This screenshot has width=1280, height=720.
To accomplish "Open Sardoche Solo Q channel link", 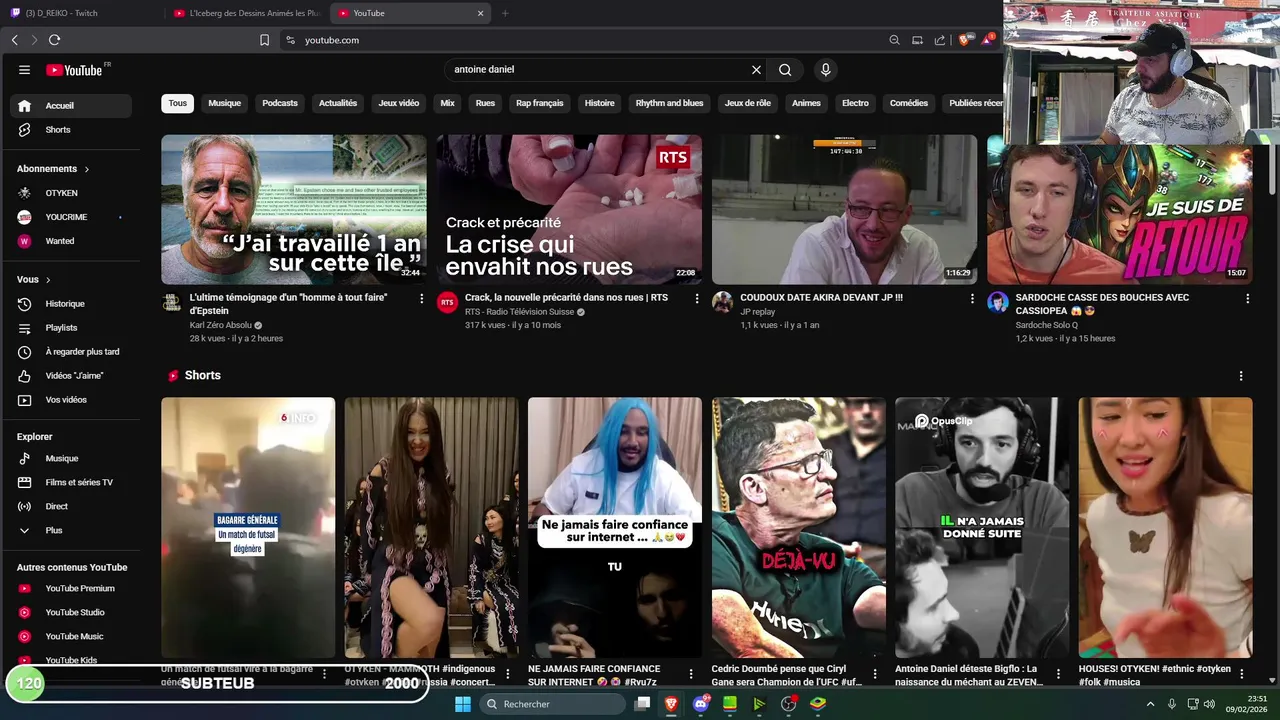I will tap(1047, 326).
